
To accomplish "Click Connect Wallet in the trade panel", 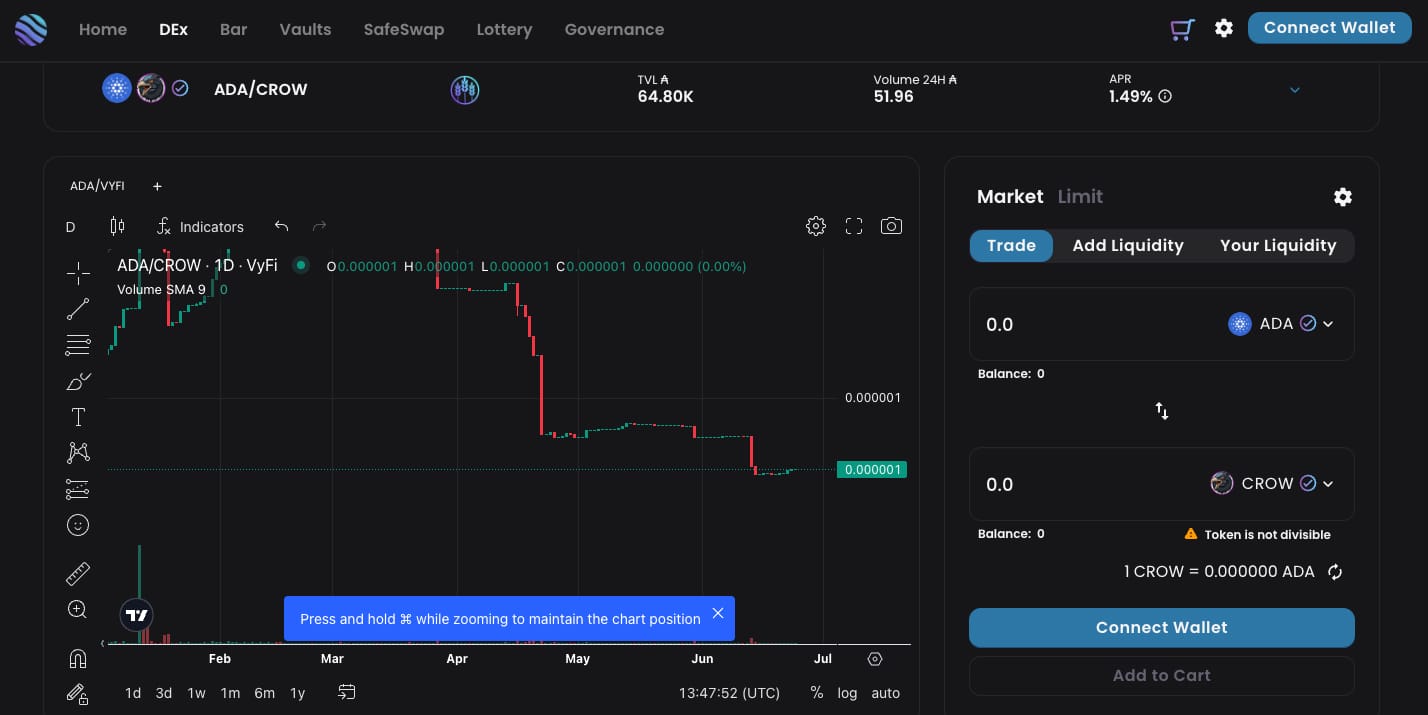I will 1162,628.
